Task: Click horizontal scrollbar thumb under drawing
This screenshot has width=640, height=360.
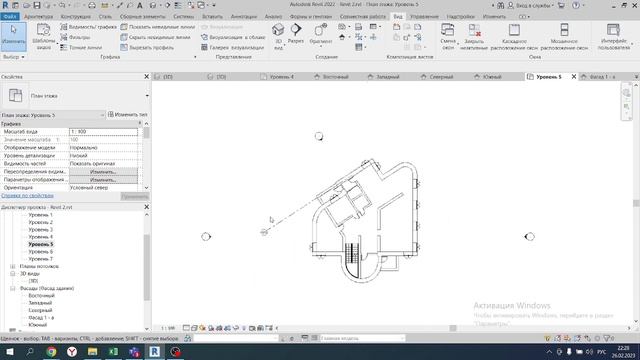Action: (453, 328)
